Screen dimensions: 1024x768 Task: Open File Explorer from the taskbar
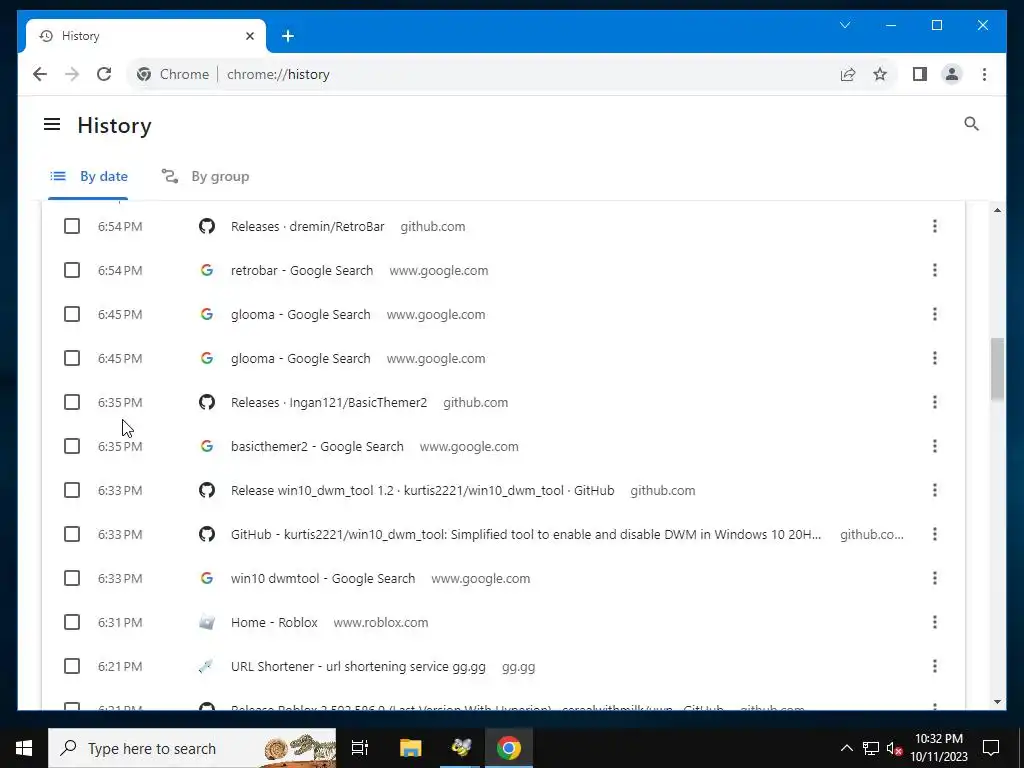coord(411,748)
